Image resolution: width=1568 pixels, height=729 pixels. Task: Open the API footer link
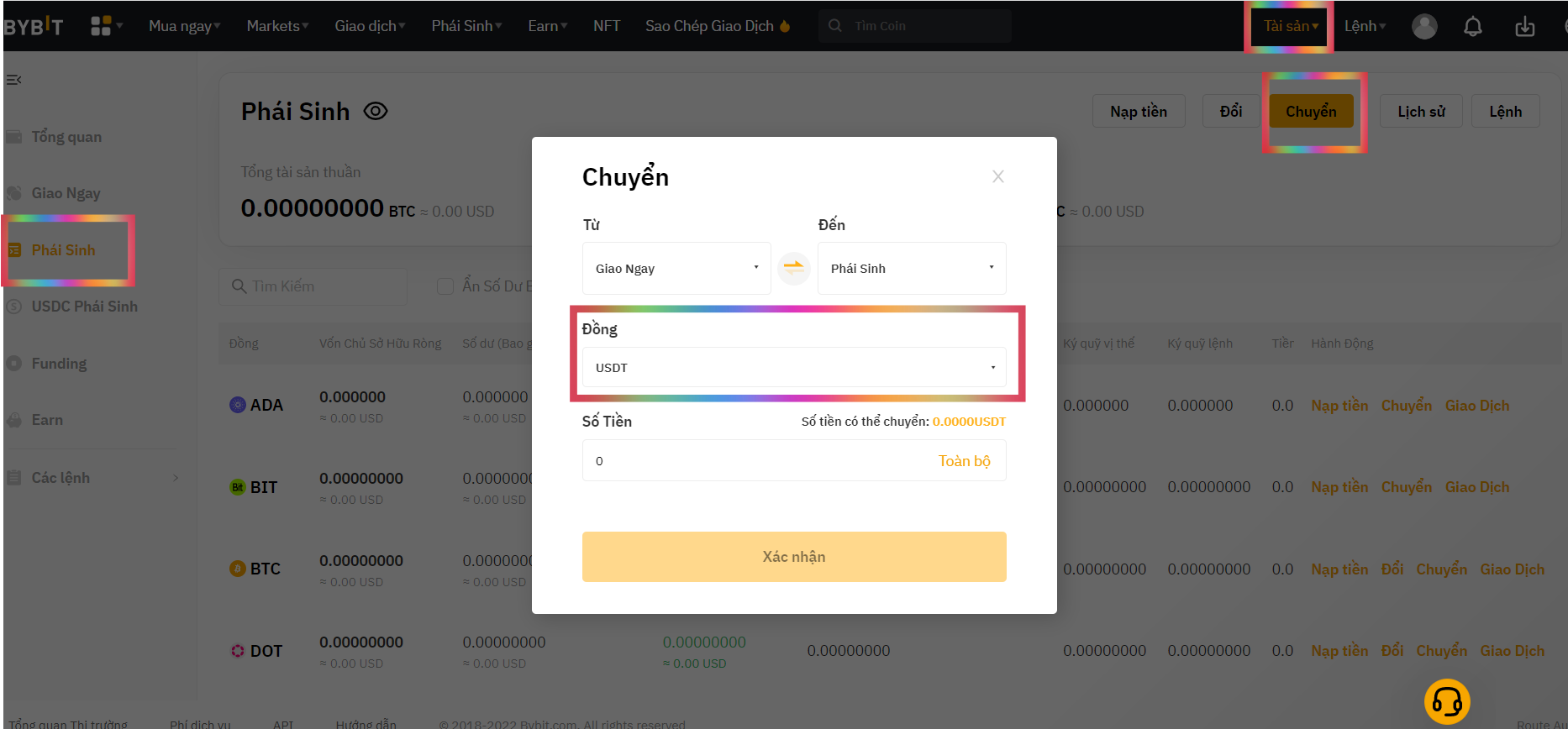click(283, 724)
